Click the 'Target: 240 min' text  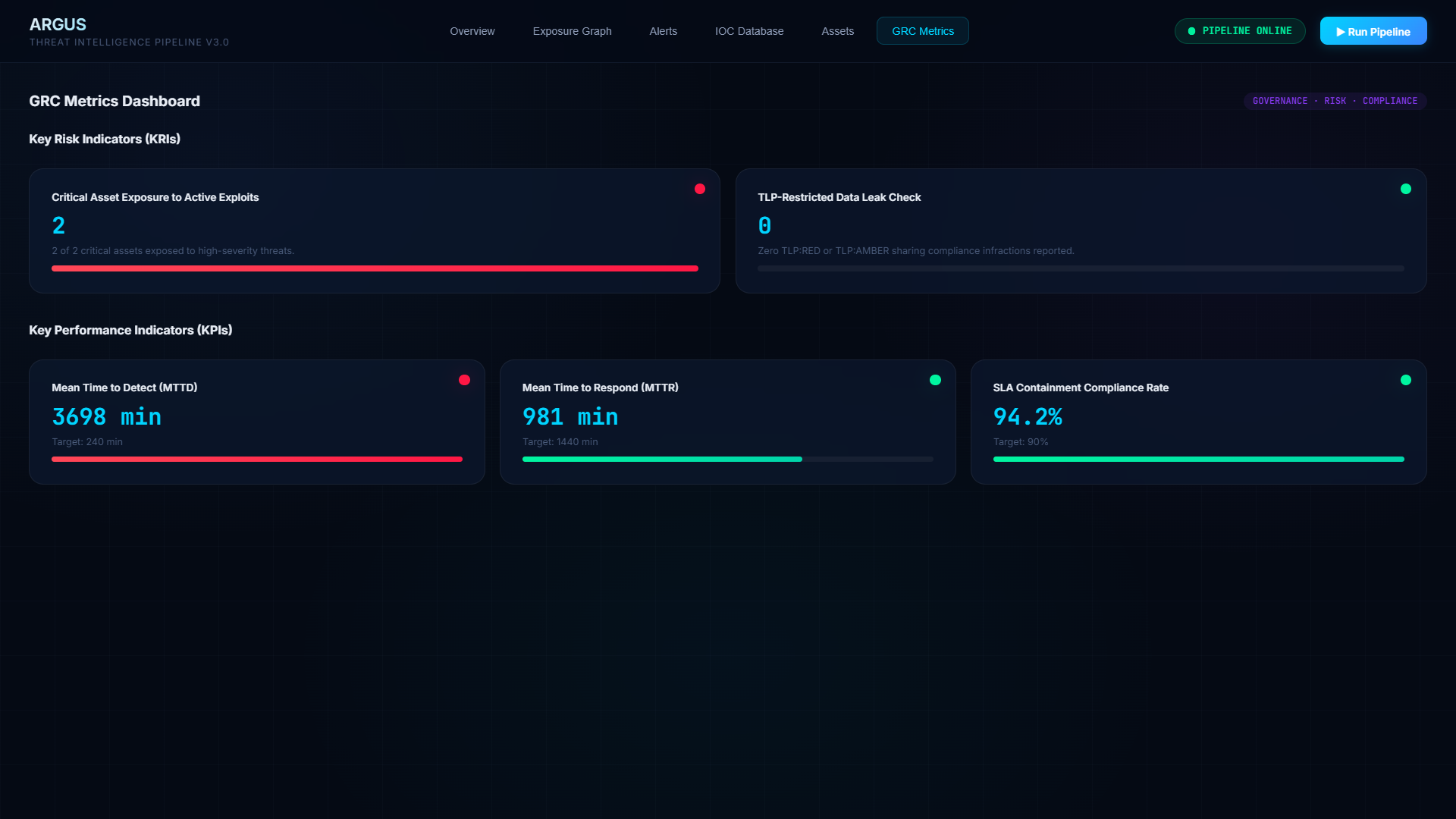click(x=87, y=442)
